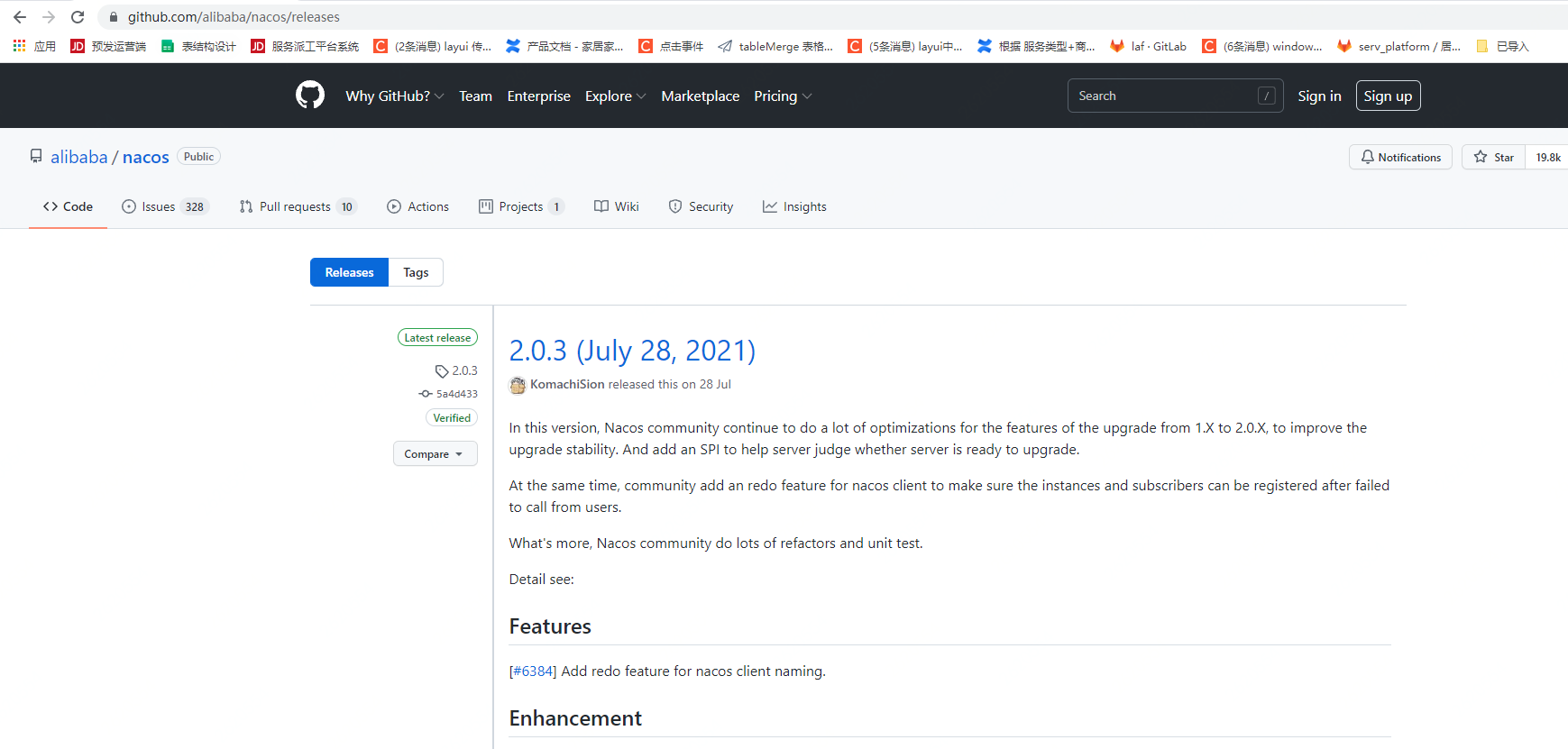1568x749 pixels.
Task: Open the 预发运营端 JD bookmark
Action: tap(108, 46)
